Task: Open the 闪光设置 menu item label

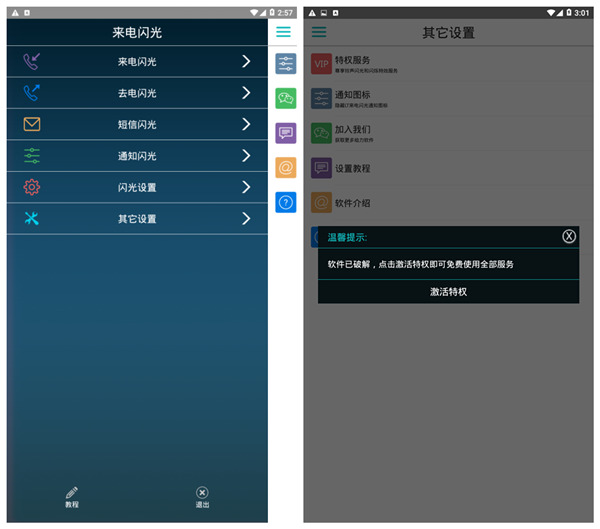Action: point(137,188)
